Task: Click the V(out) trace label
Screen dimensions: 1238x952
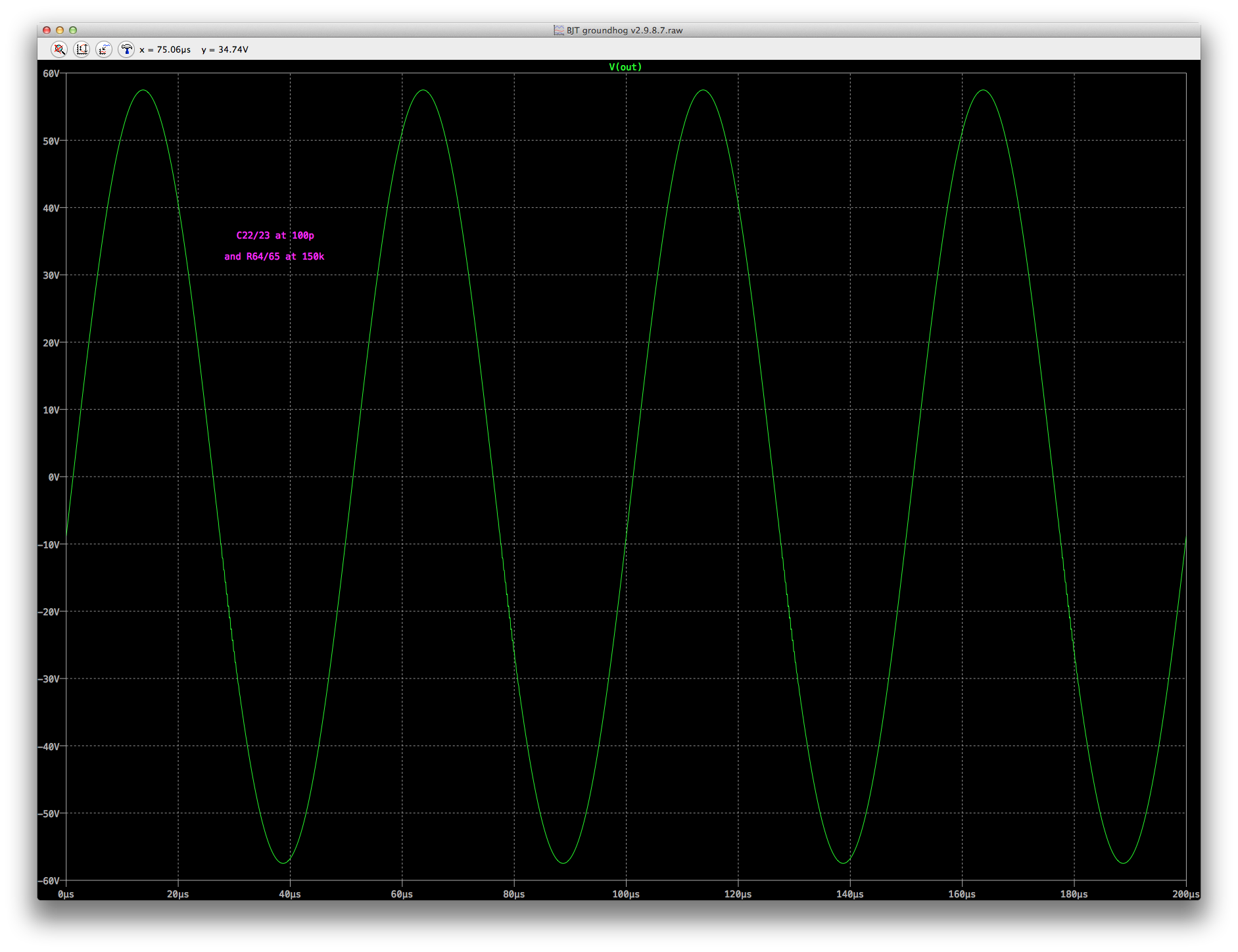Action: [x=625, y=67]
